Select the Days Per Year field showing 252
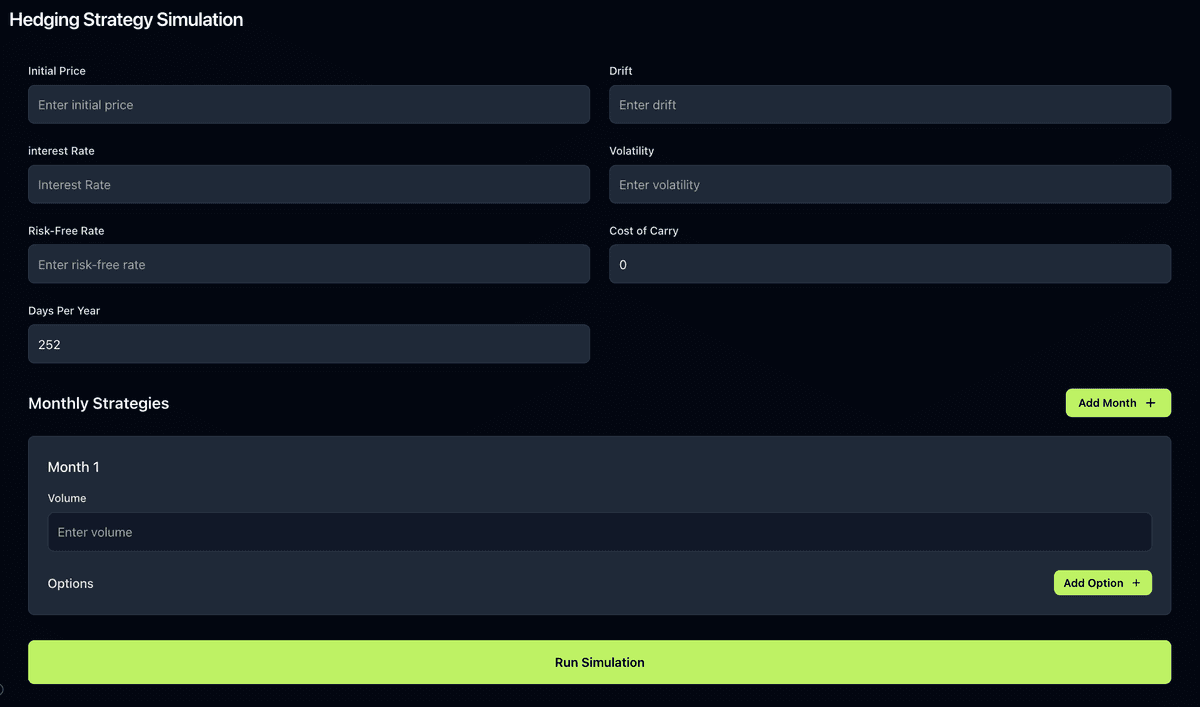The image size is (1200, 707). (x=308, y=344)
